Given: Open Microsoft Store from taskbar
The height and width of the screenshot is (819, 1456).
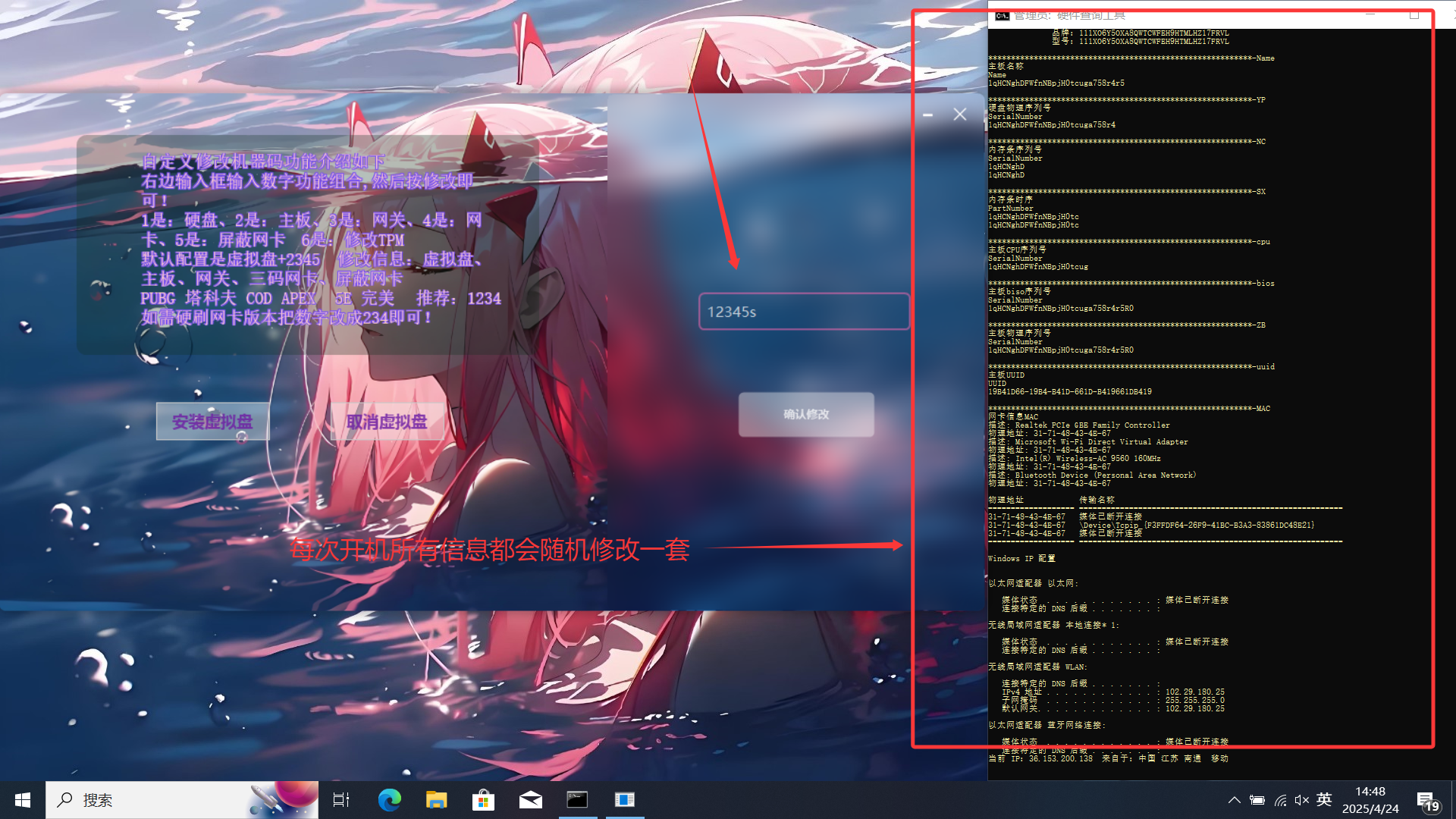Looking at the screenshot, I should (484, 800).
